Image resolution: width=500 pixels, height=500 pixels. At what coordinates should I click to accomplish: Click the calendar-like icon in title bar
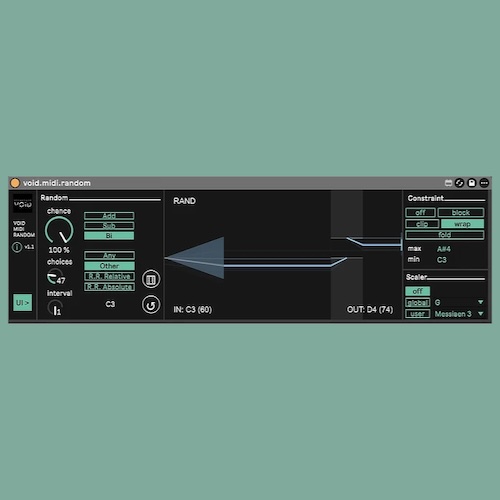[x=449, y=183]
